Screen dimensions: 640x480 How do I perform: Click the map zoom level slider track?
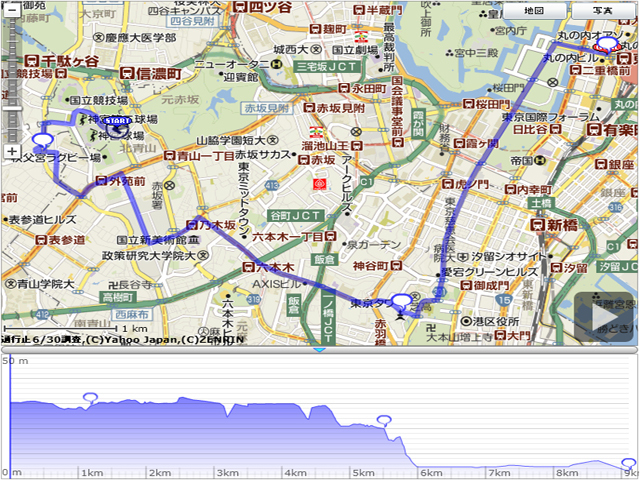pyautogui.click(x=11, y=80)
